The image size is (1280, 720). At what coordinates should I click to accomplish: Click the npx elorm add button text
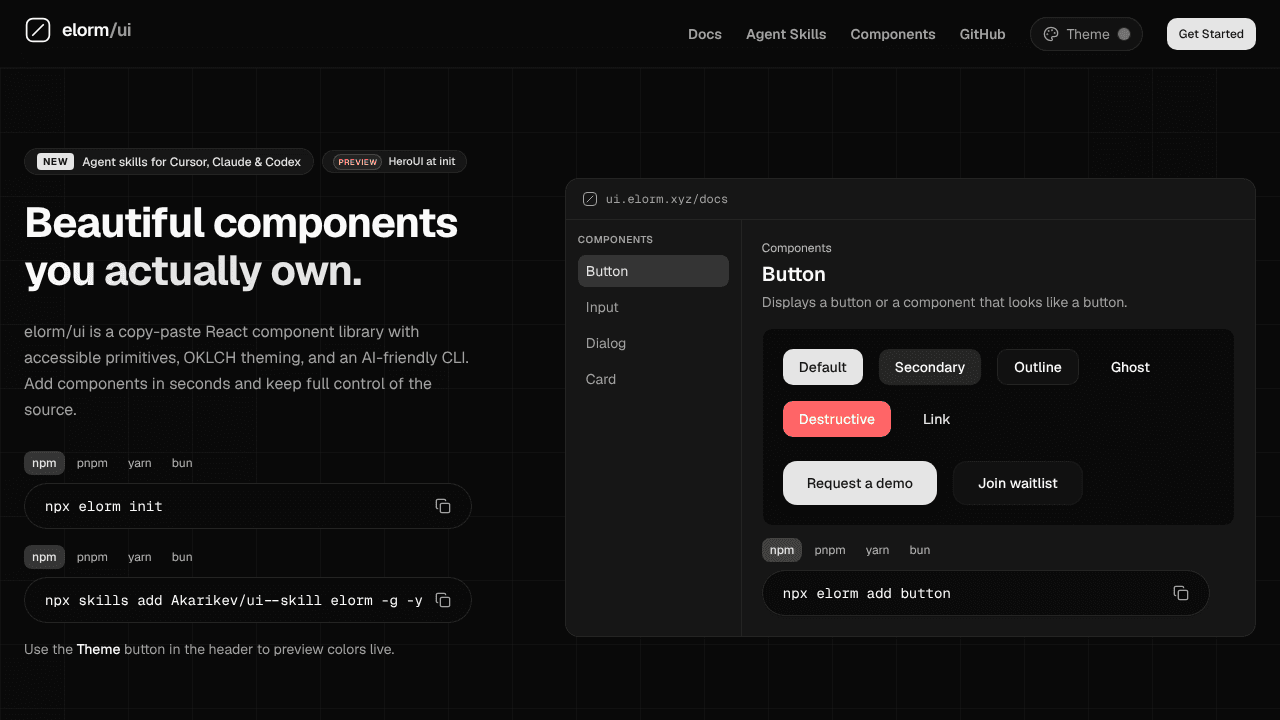click(867, 593)
